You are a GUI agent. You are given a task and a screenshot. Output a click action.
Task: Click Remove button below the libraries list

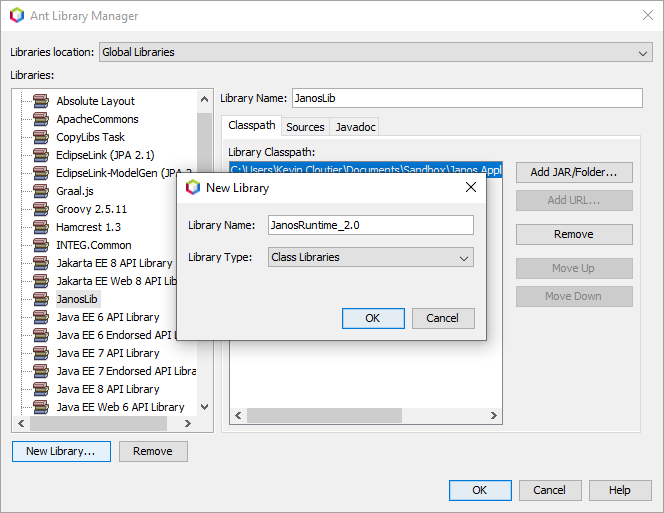click(x=153, y=452)
